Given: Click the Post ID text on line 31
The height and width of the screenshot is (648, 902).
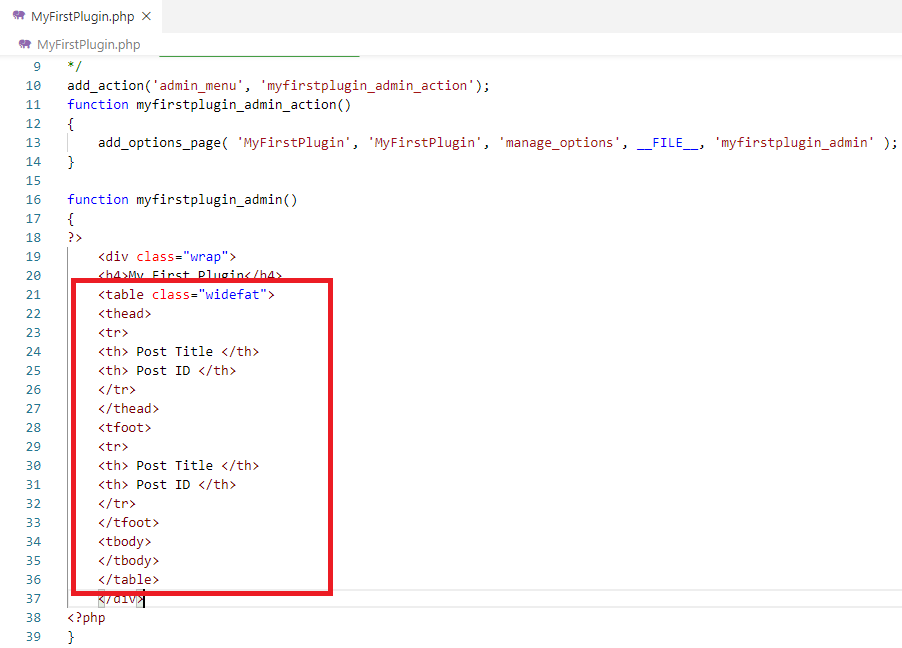Looking at the screenshot, I should [x=162, y=485].
